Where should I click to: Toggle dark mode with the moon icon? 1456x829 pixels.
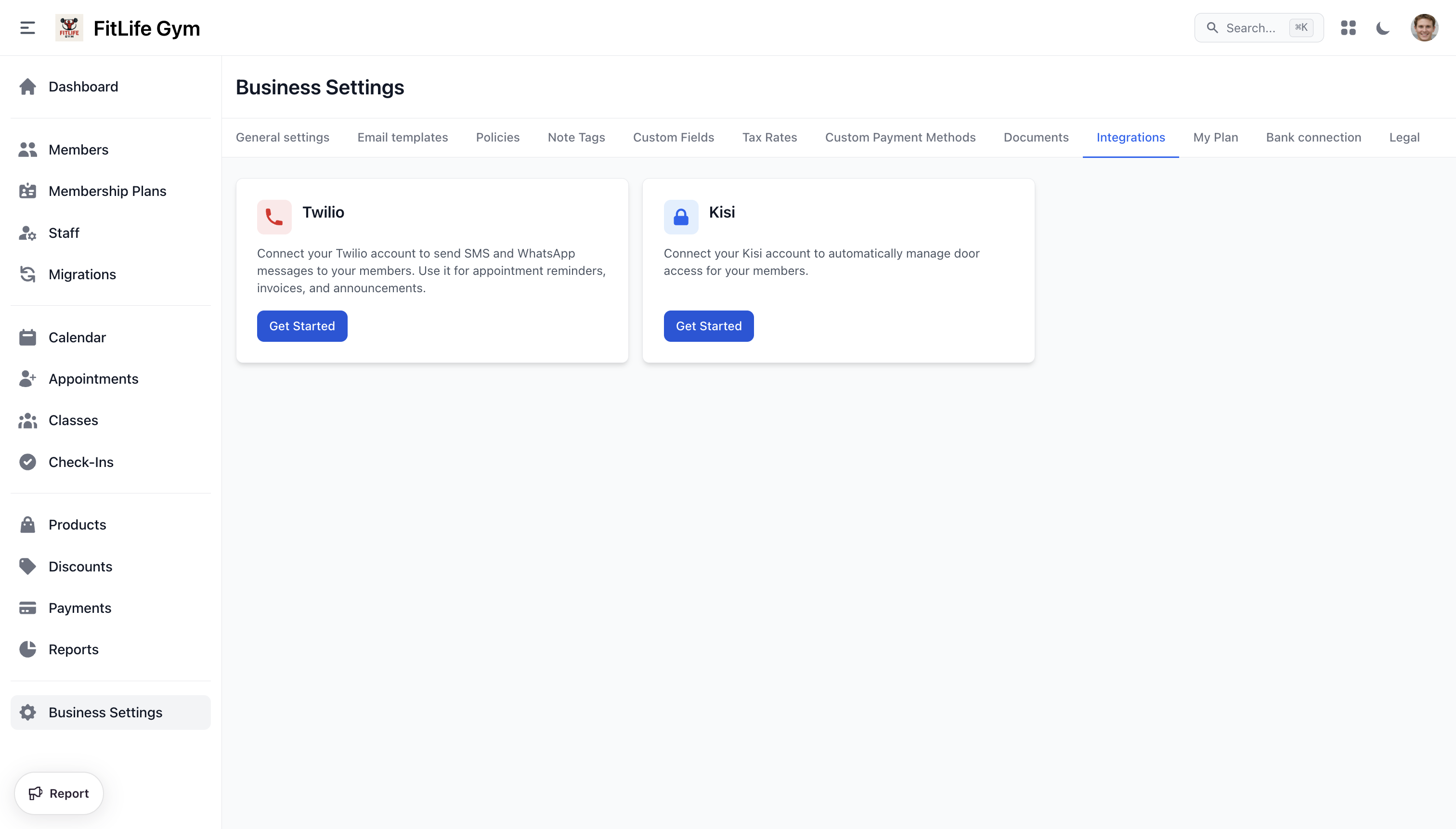click(x=1382, y=27)
